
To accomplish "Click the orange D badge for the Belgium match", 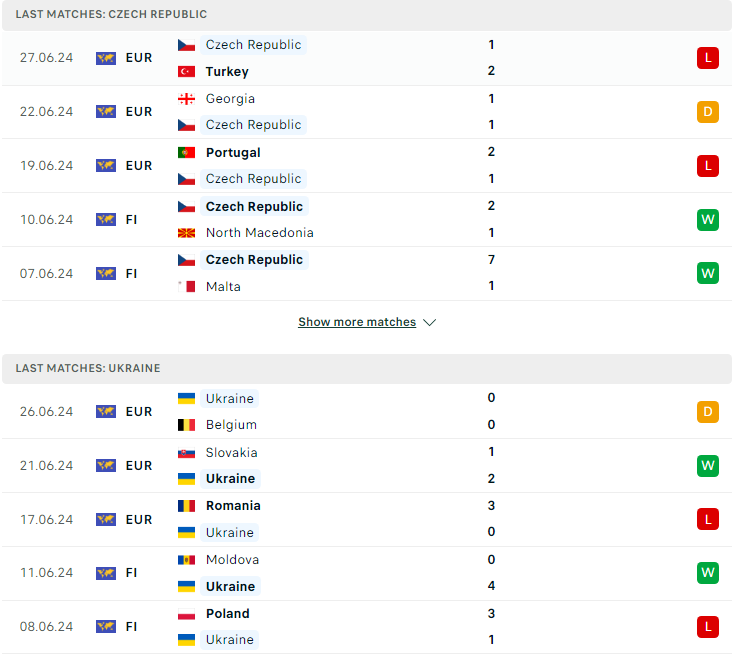I will (707, 412).
